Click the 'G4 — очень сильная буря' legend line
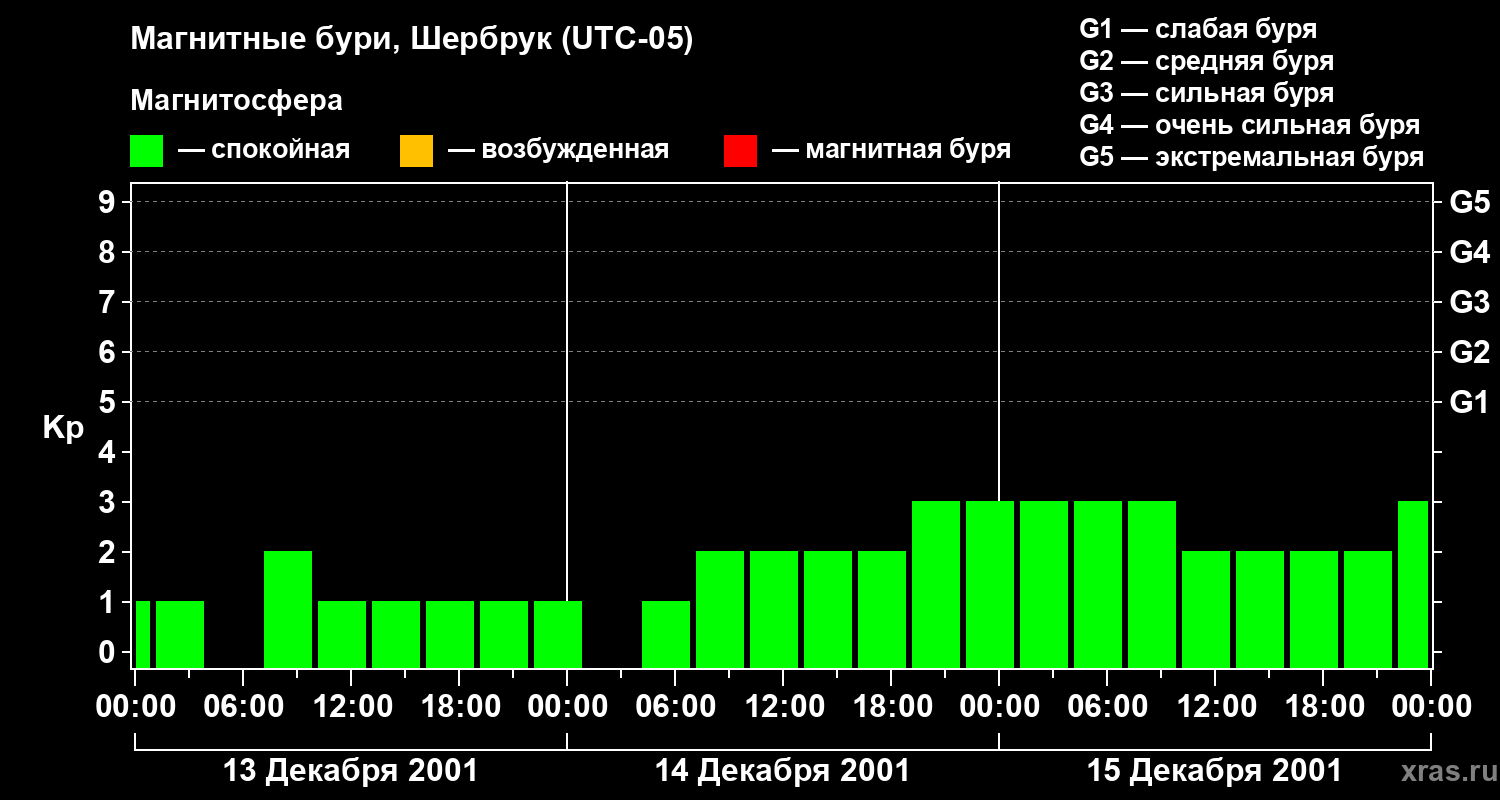 1249,125
